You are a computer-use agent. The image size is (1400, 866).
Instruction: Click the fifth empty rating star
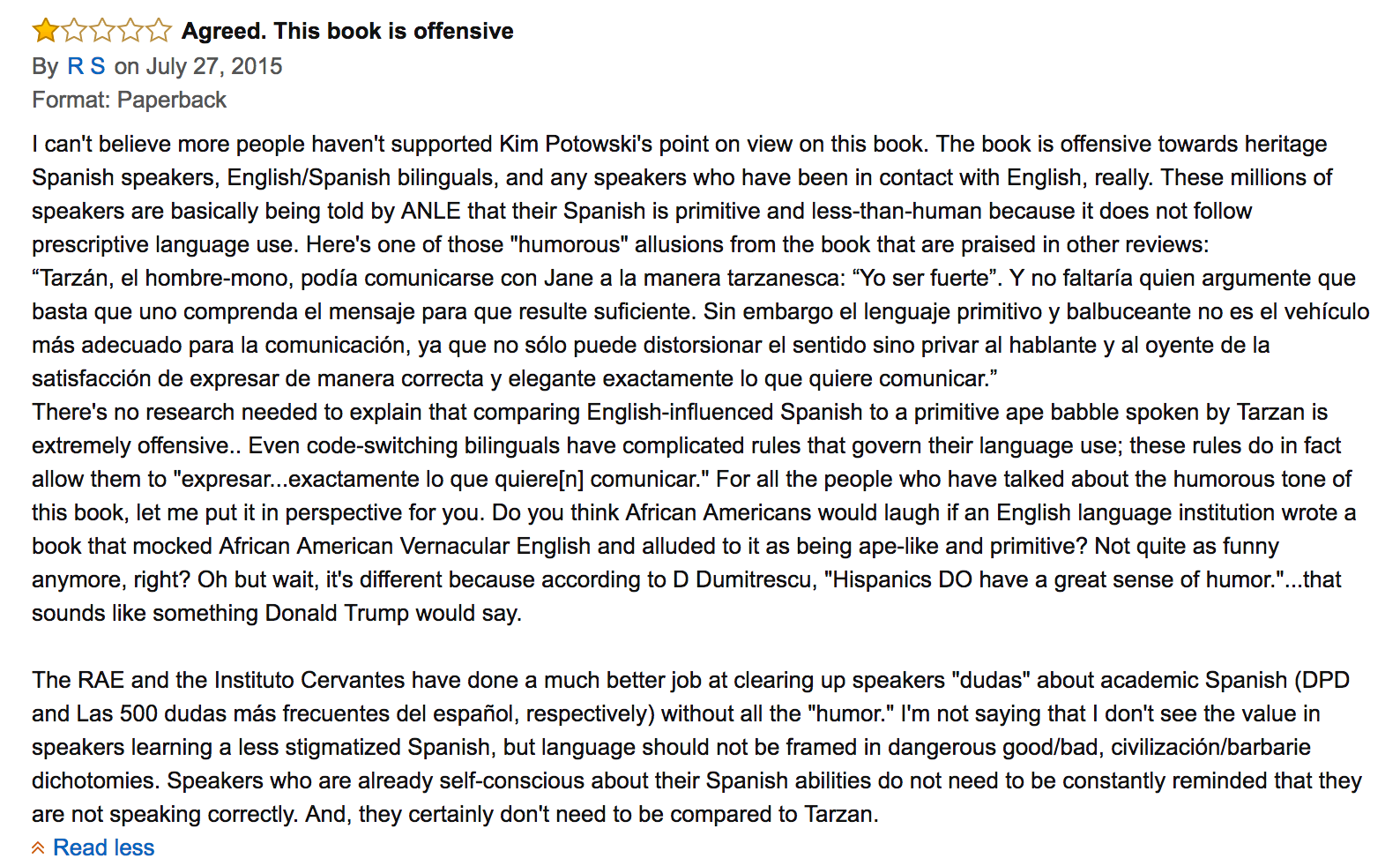pos(159,31)
